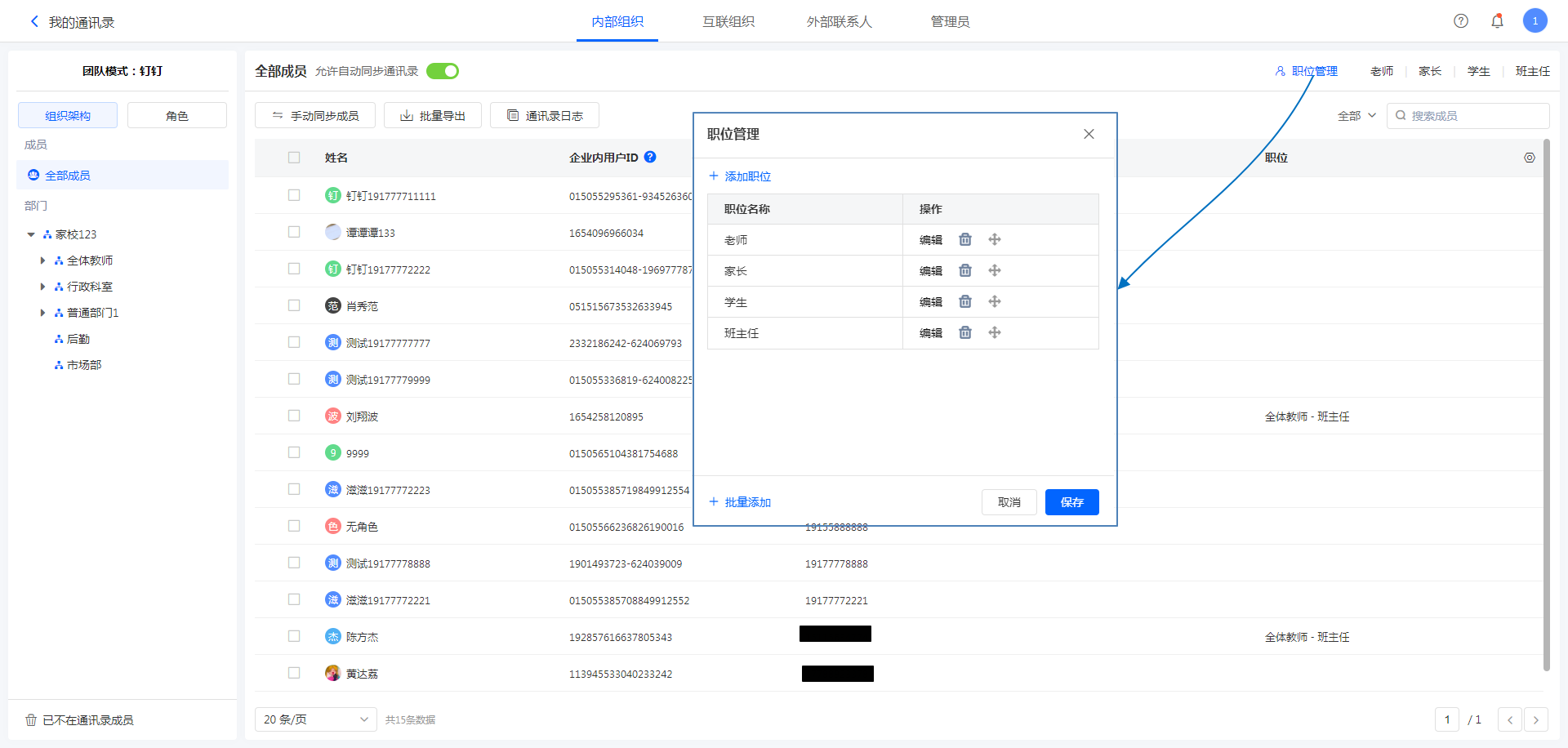Open the help question mark icon
The width and height of the screenshot is (1568, 748).
[1461, 21]
